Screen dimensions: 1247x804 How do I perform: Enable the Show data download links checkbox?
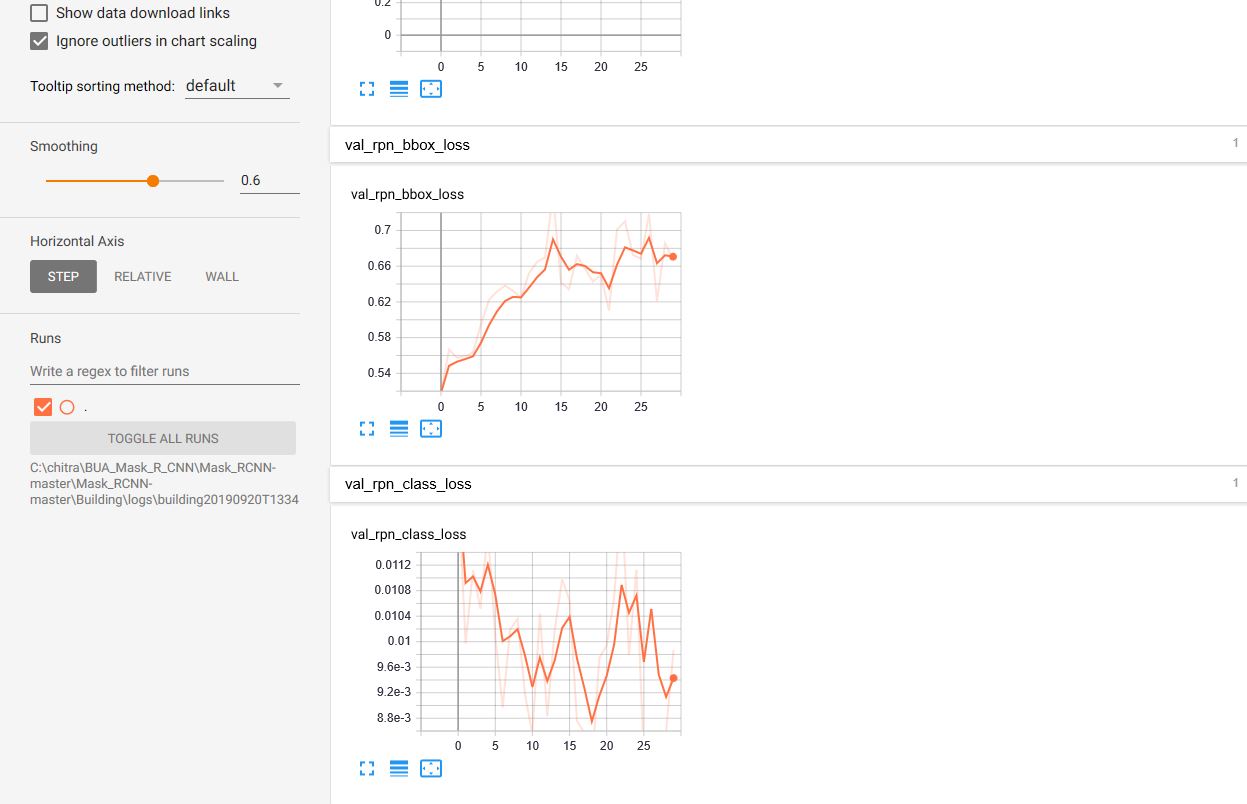click(x=40, y=13)
